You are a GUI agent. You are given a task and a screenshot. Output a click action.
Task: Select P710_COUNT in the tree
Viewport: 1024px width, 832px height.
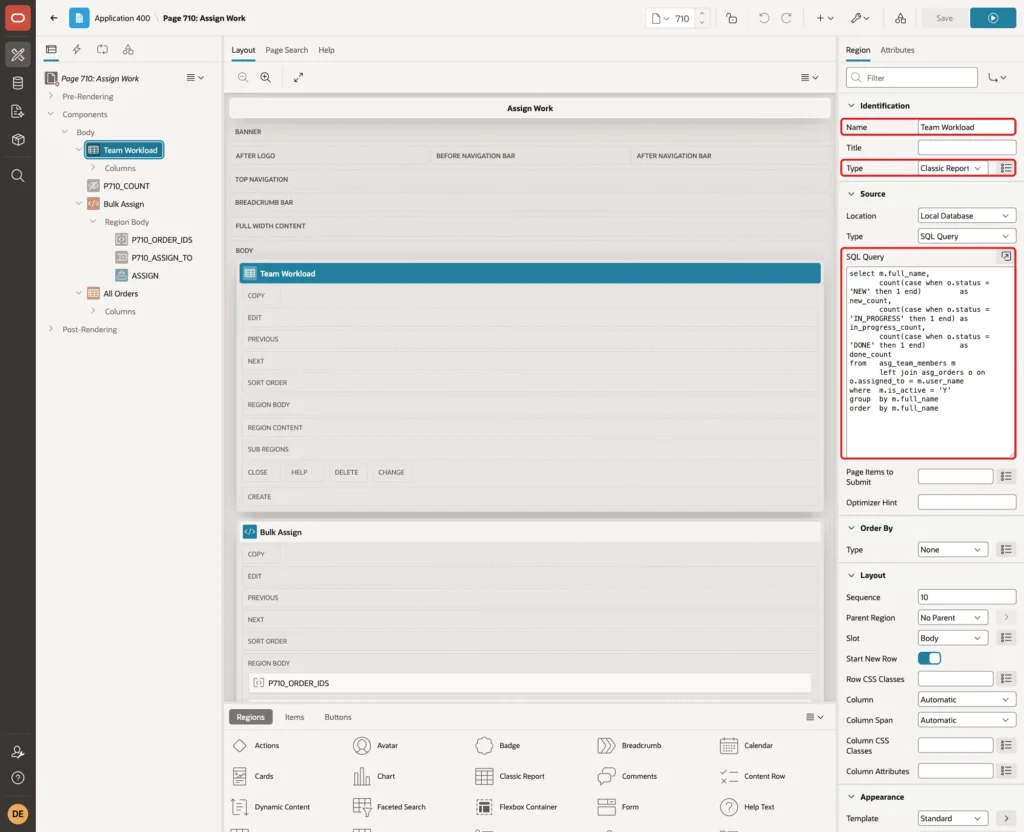(126, 186)
